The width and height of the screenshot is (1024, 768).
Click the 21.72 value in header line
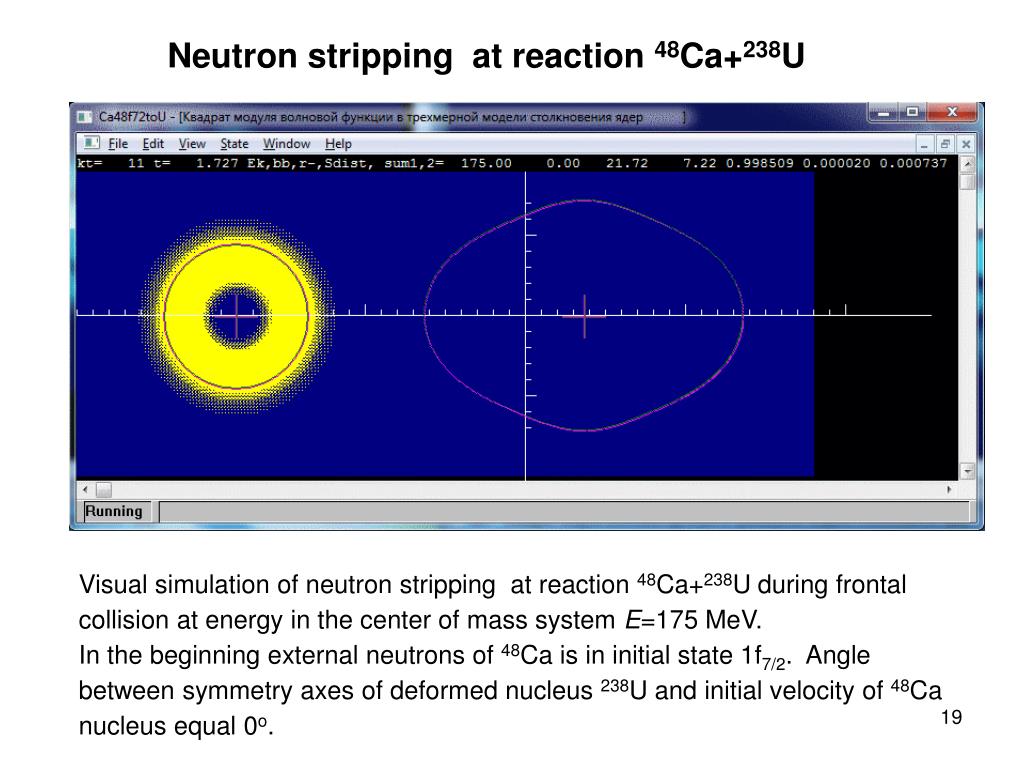(x=626, y=163)
